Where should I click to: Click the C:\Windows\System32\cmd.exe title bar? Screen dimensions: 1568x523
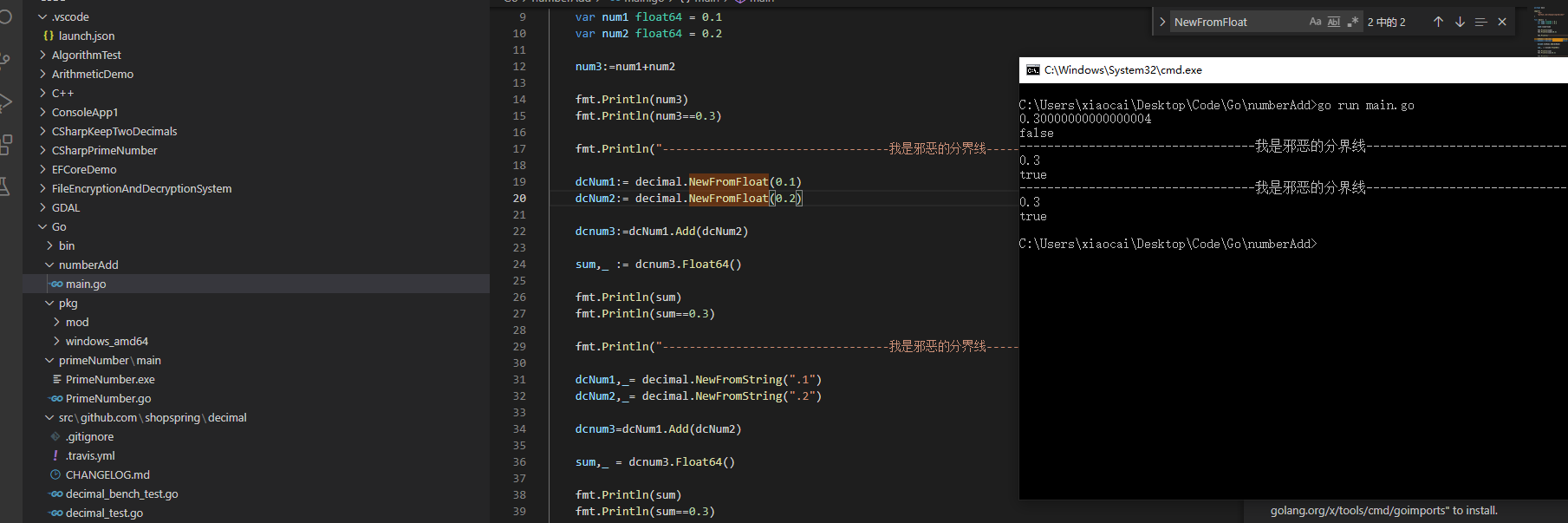[1293, 70]
